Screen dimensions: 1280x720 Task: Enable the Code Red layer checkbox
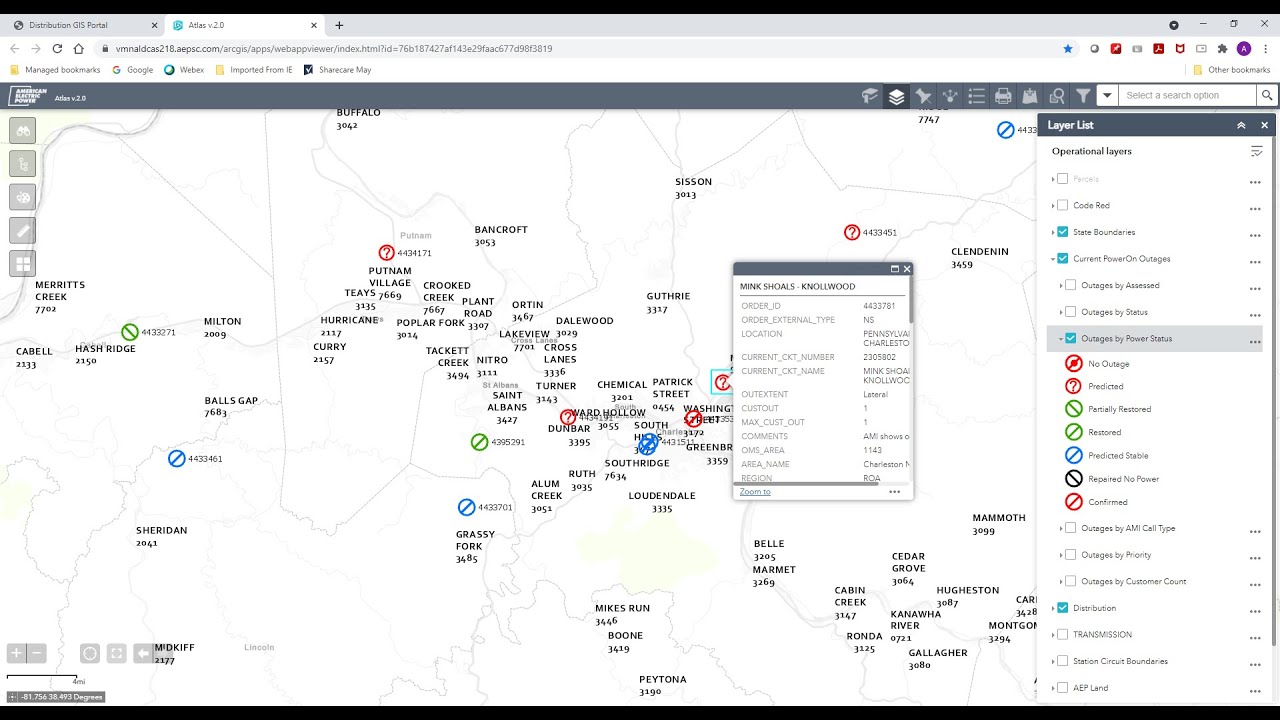point(1063,205)
